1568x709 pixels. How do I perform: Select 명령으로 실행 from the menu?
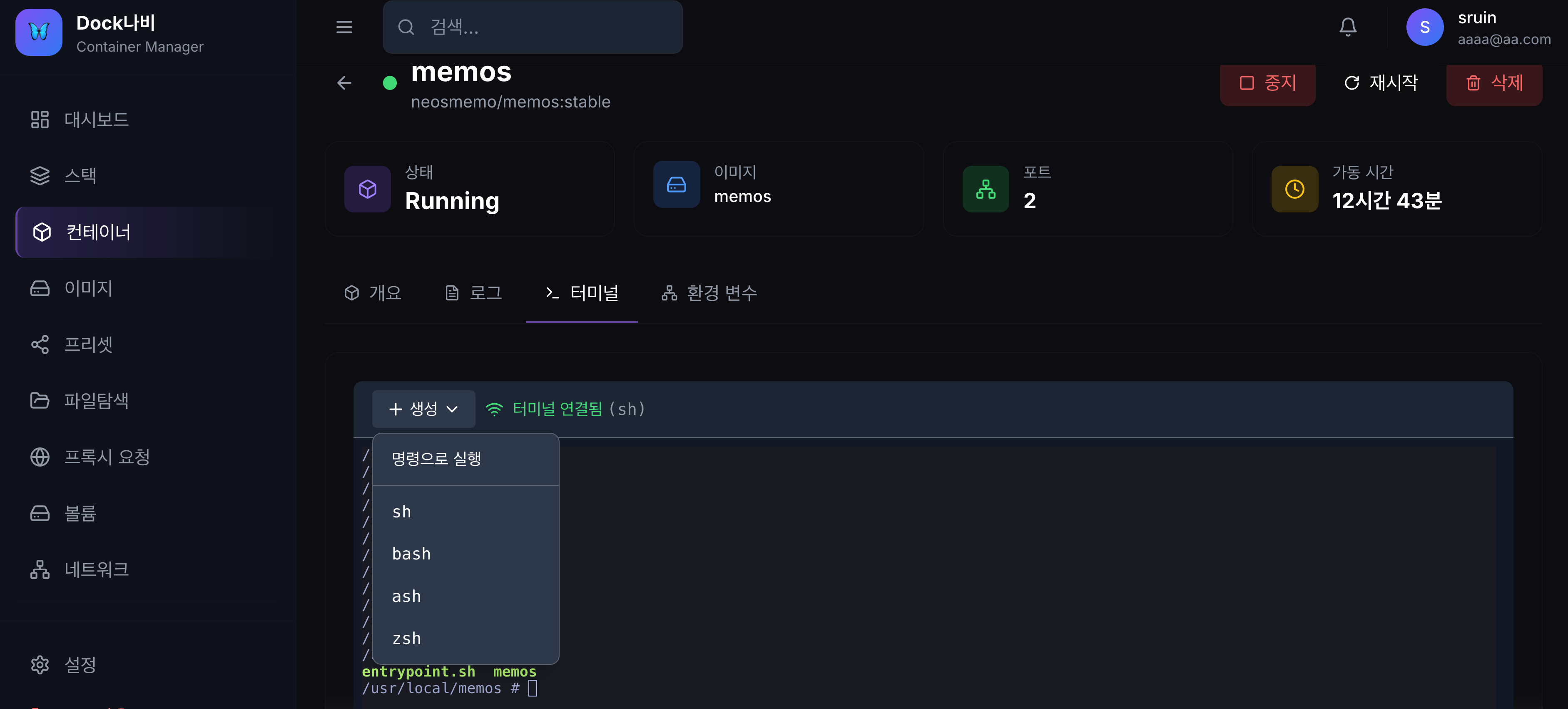click(x=436, y=459)
